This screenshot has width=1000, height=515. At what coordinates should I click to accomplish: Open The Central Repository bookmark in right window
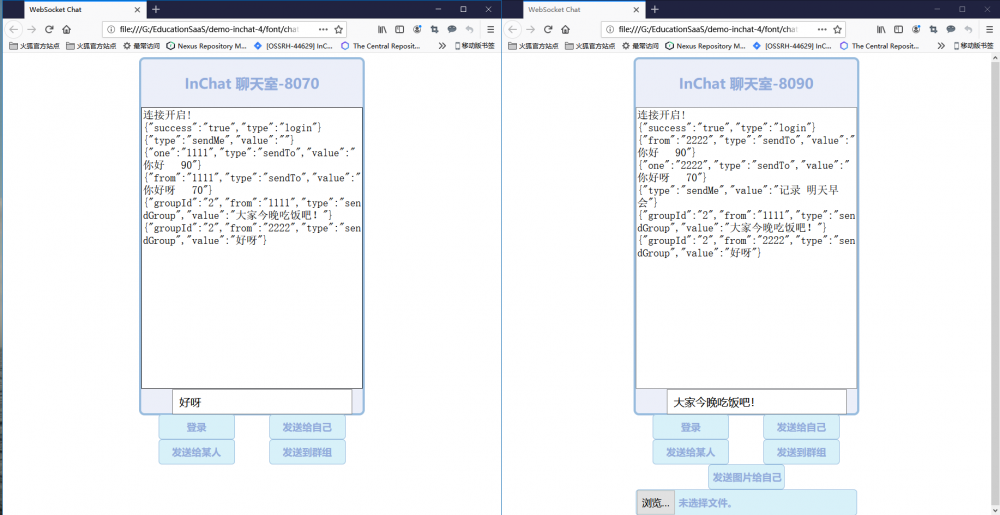tap(879, 46)
